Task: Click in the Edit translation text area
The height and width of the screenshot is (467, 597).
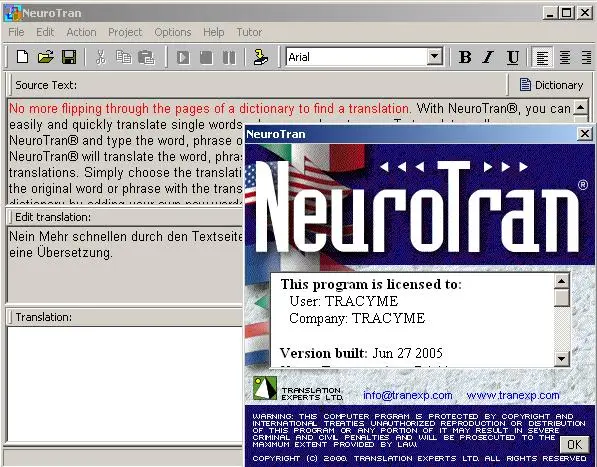Action: tap(124, 265)
